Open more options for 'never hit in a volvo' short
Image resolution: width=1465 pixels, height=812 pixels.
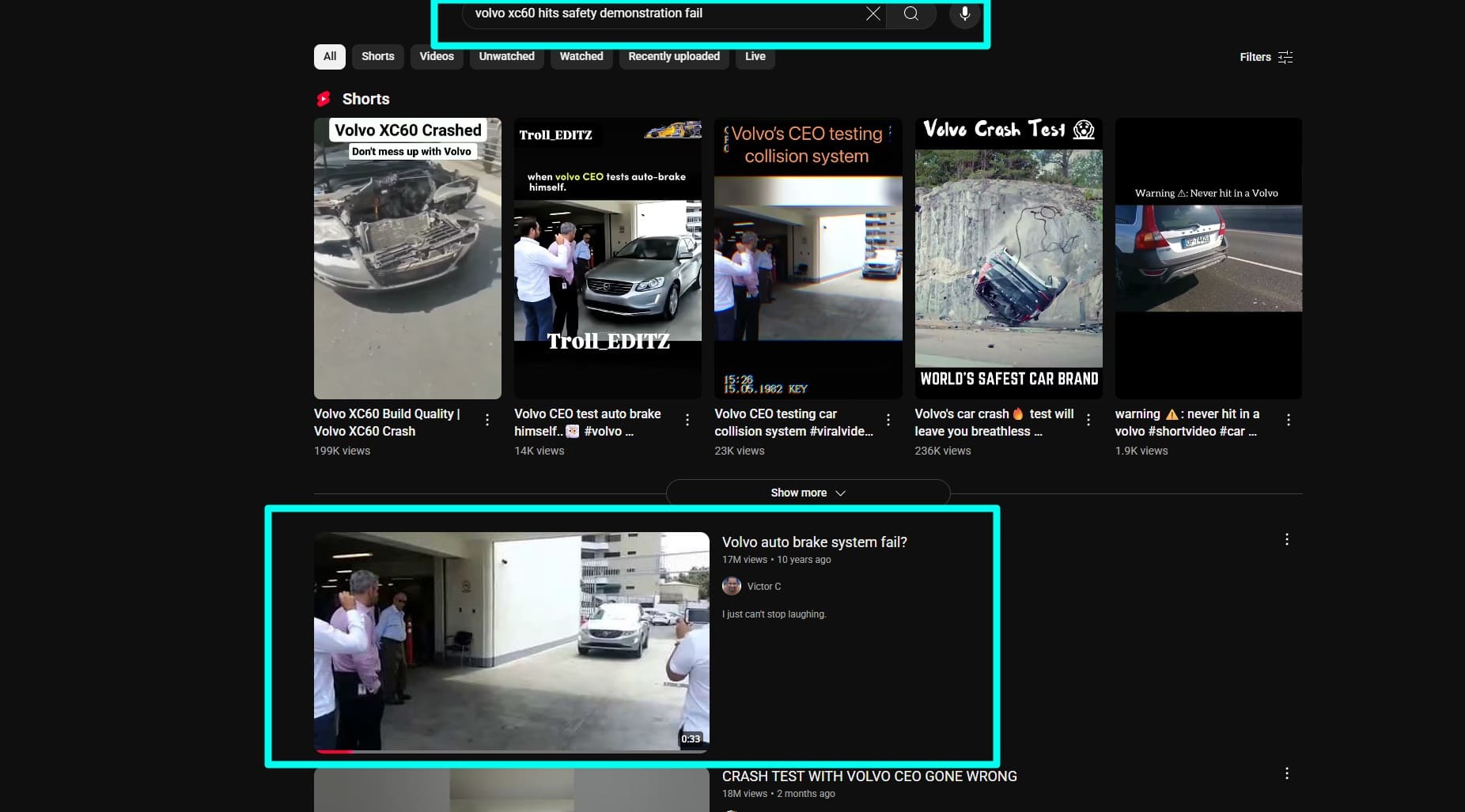point(1289,420)
